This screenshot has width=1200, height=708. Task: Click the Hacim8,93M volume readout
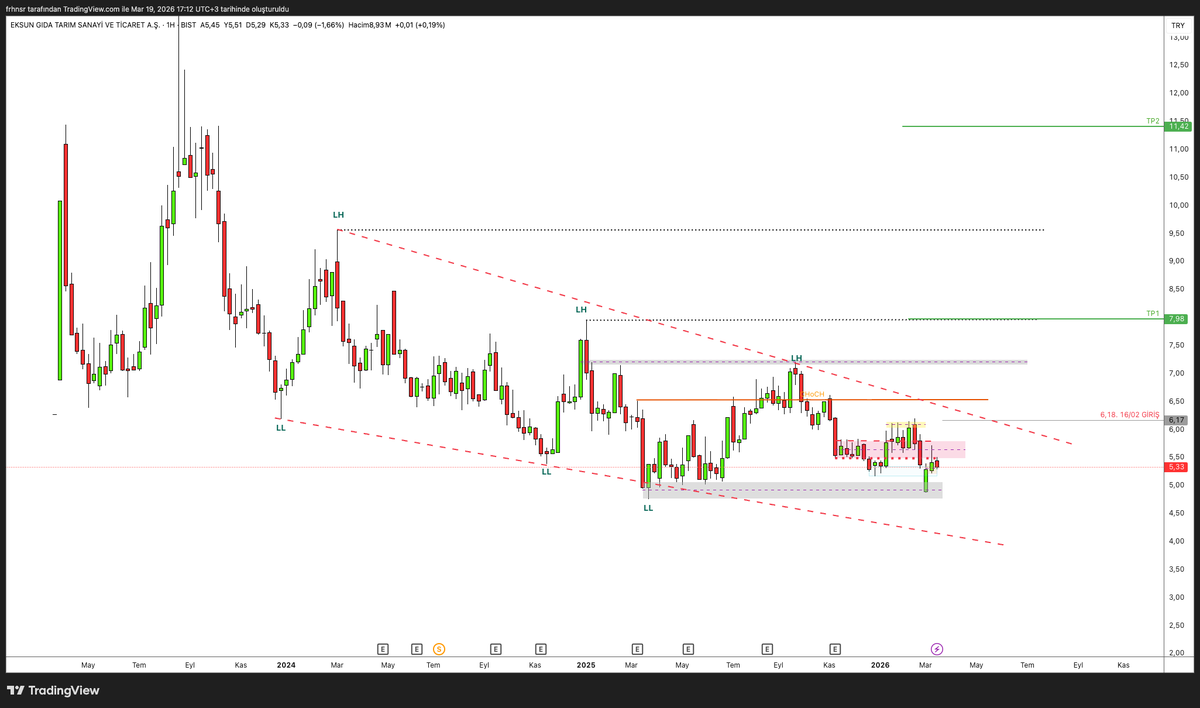click(369, 25)
